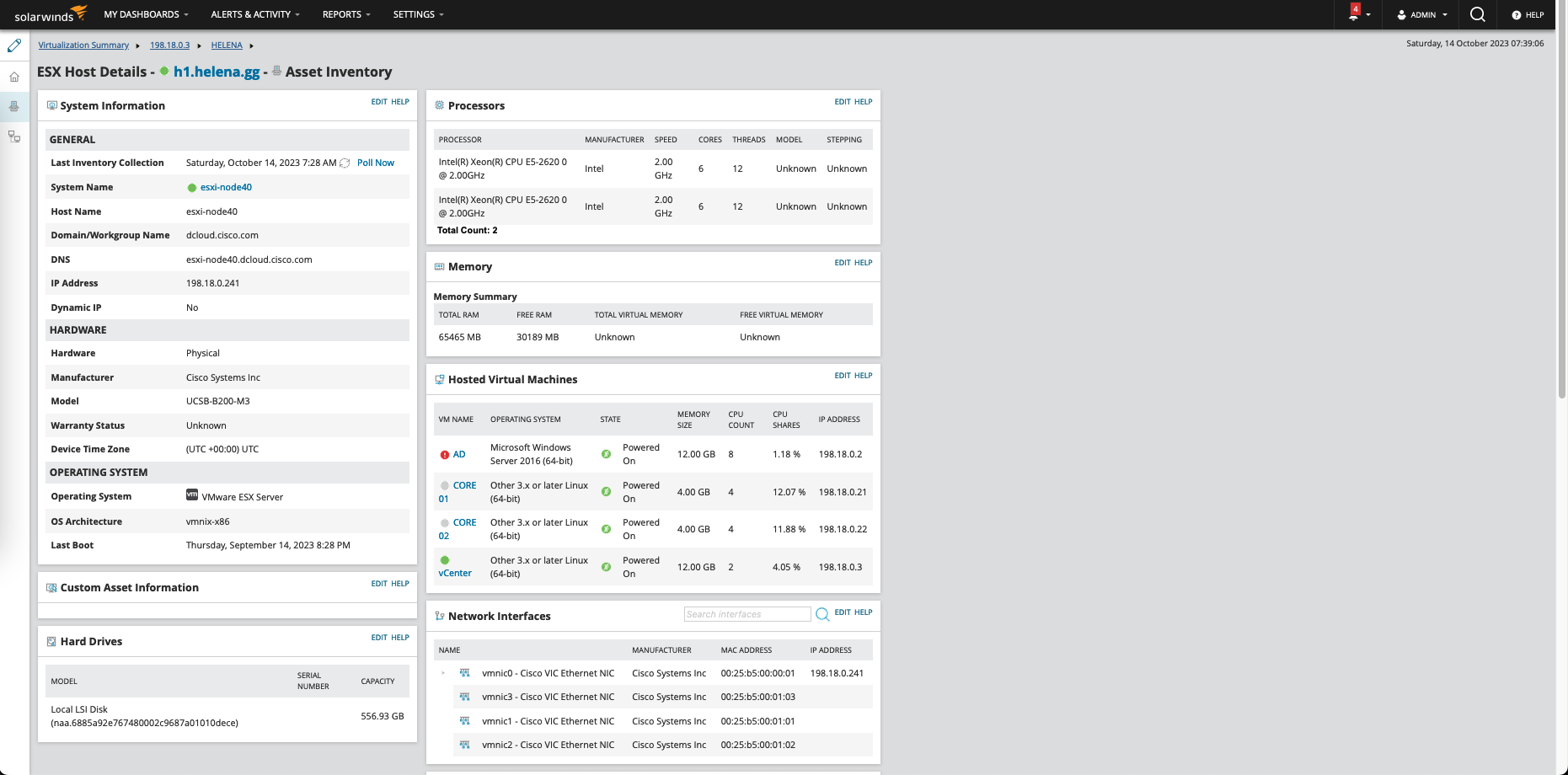Click the notification bell with alert badge

click(x=1354, y=14)
